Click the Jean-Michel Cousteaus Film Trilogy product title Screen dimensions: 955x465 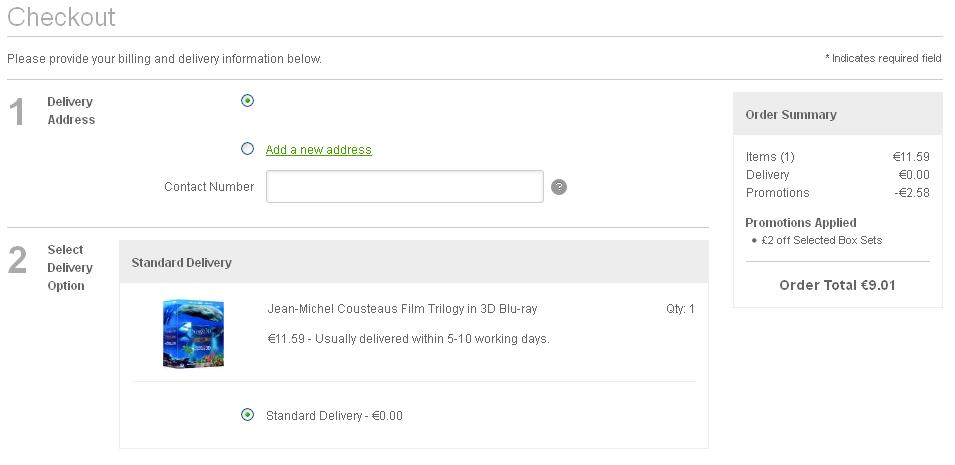pos(402,309)
